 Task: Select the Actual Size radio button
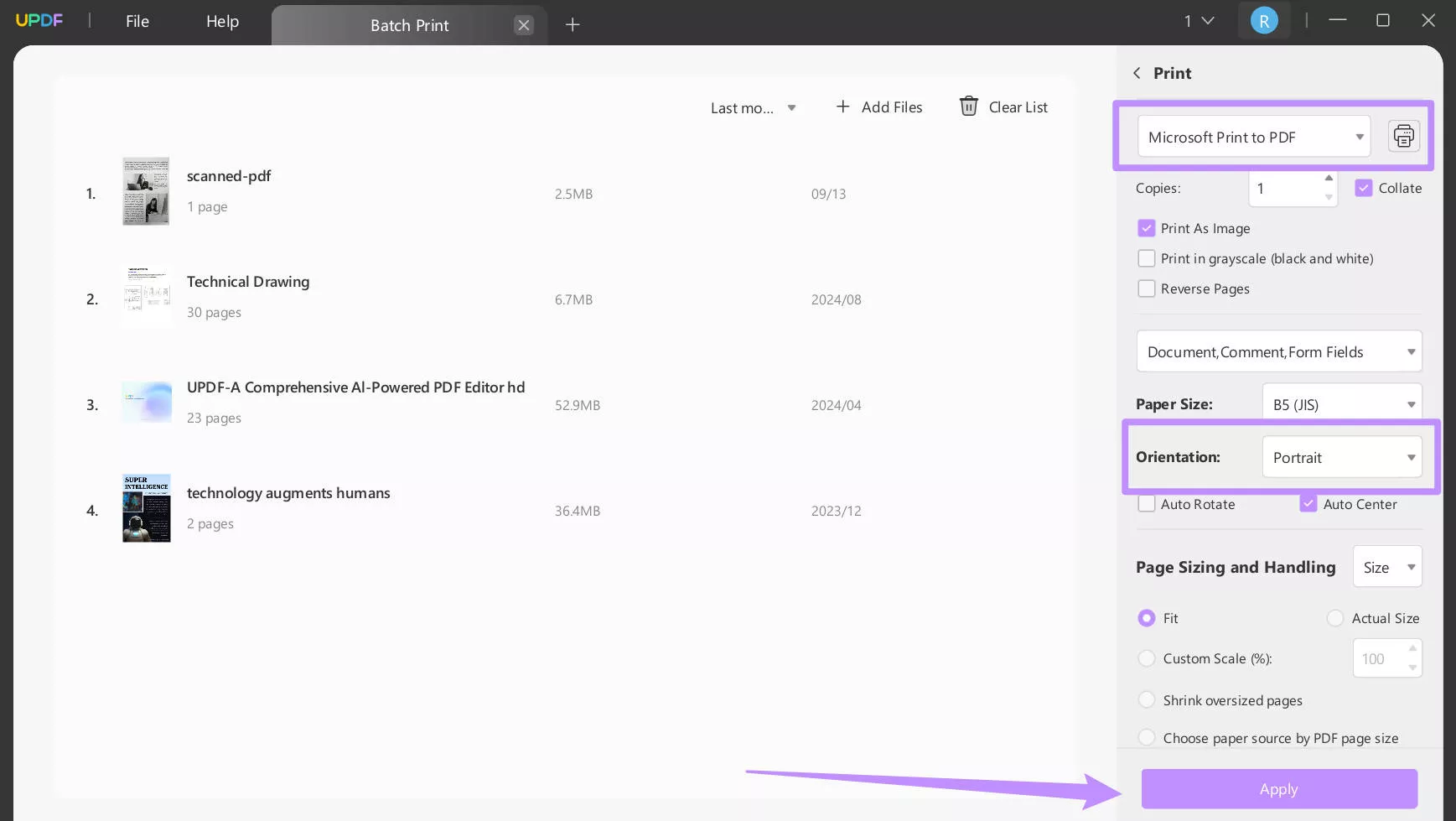point(1335,618)
